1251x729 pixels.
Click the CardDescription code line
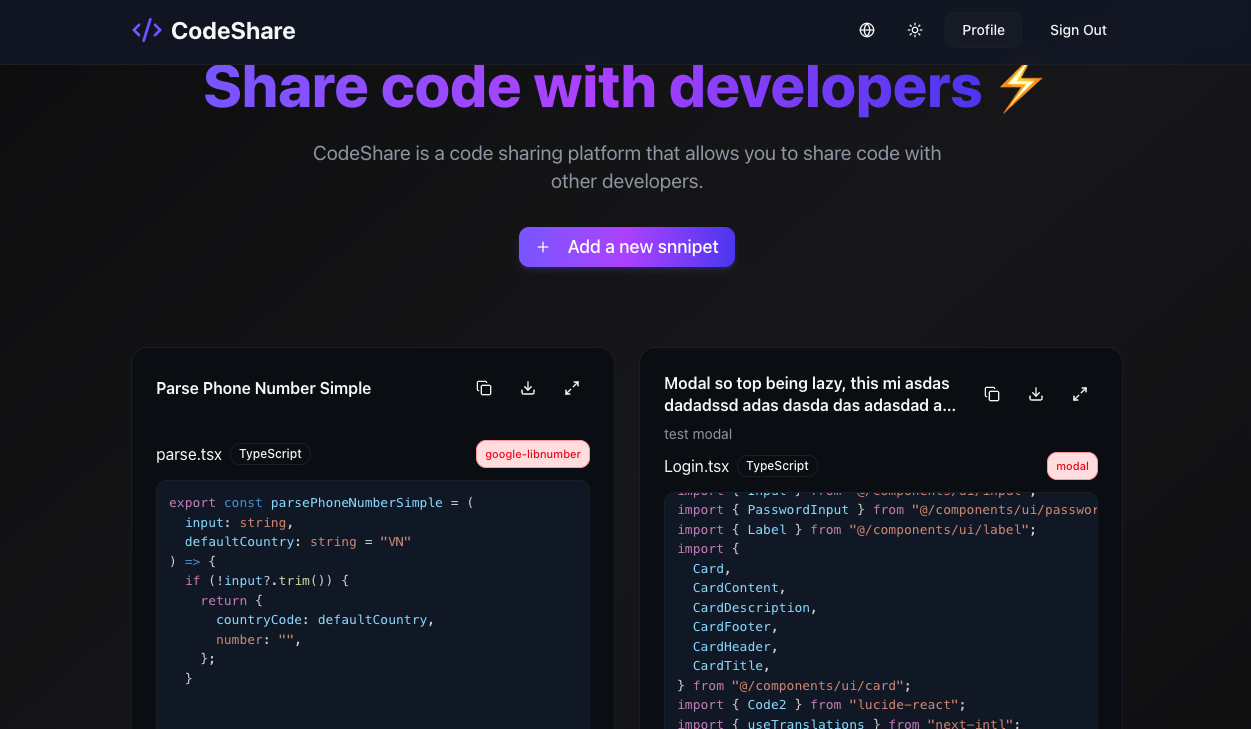(755, 608)
